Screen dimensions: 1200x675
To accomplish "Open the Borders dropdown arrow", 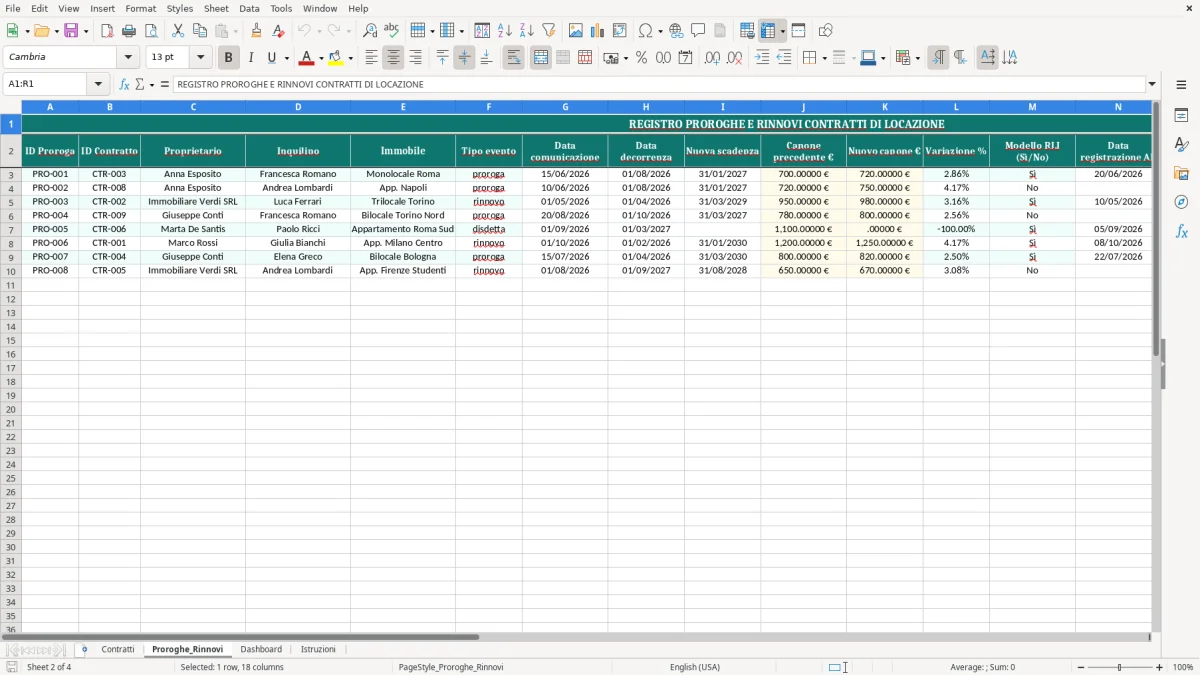I will 824,58.
